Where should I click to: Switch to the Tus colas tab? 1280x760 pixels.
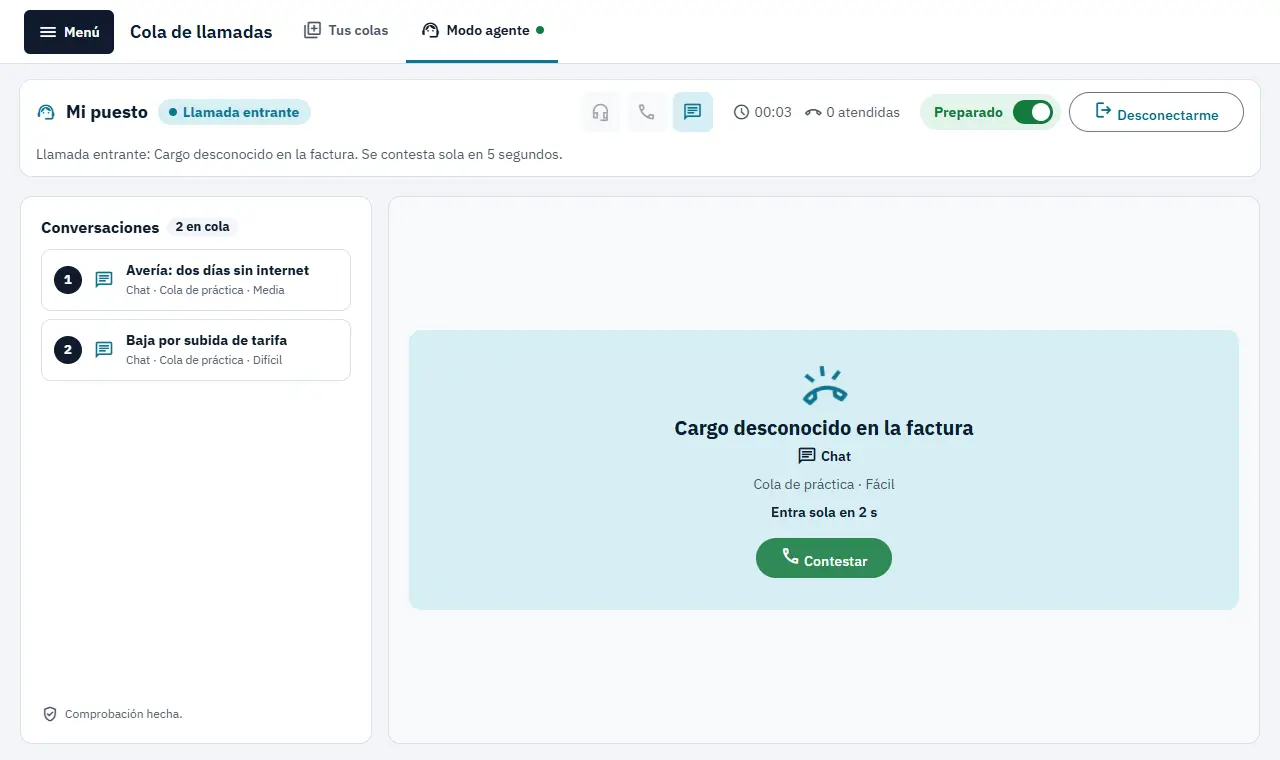346,30
